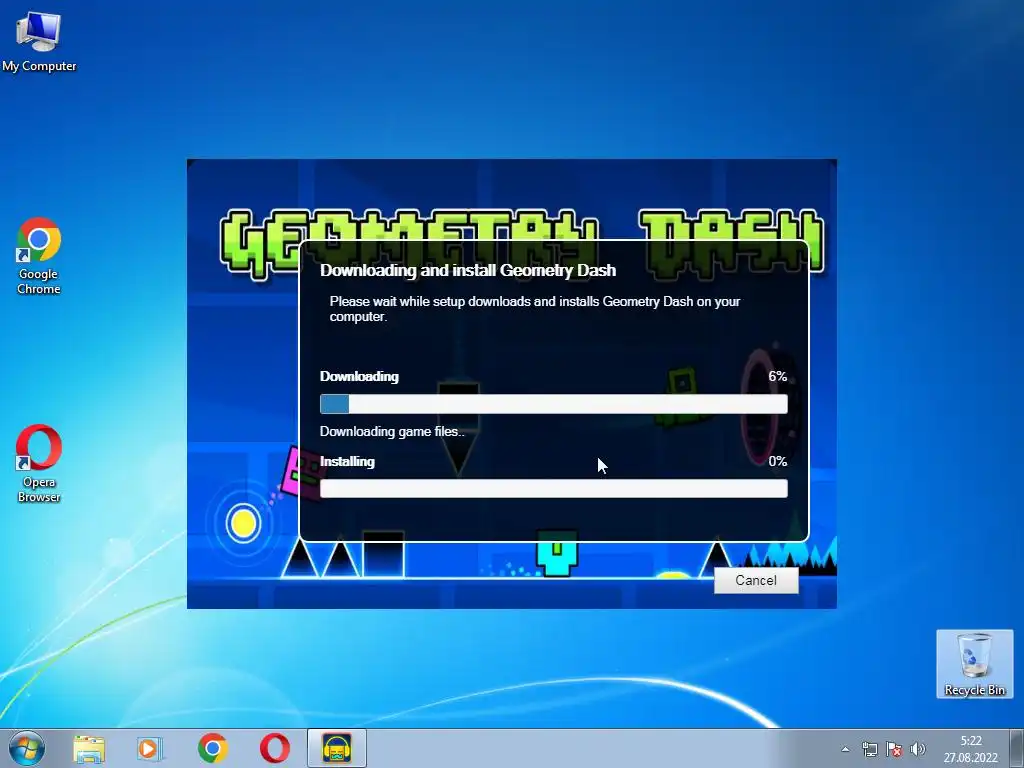Image resolution: width=1024 pixels, height=768 pixels.
Task: Click the Show Desktop strip
Action: pyautogui.click(x=1017, y=748)
